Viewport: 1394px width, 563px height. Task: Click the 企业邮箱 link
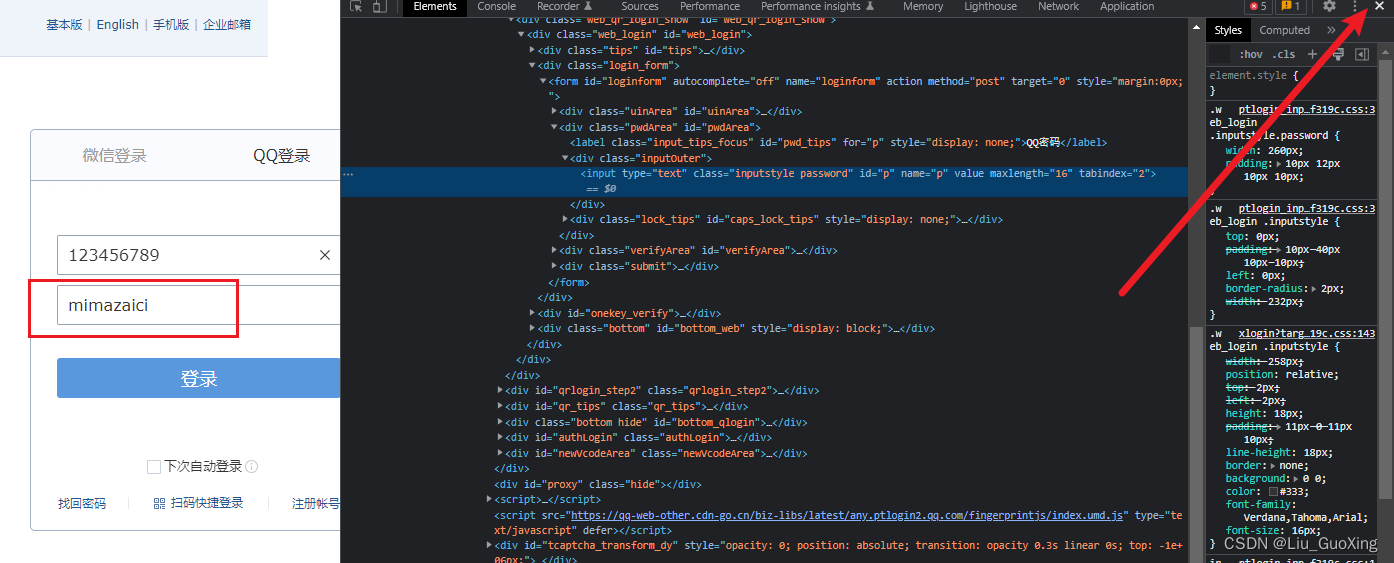click(227, 25)
